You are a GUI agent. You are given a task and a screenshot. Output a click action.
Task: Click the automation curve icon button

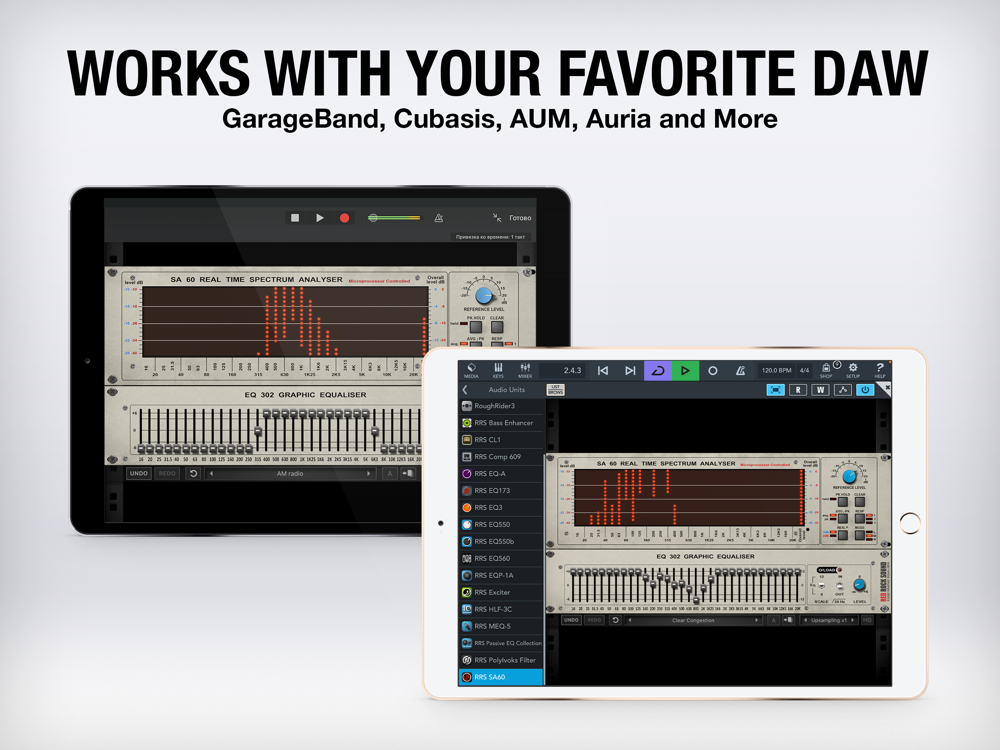pyautogui.click(x=842, y=390)
